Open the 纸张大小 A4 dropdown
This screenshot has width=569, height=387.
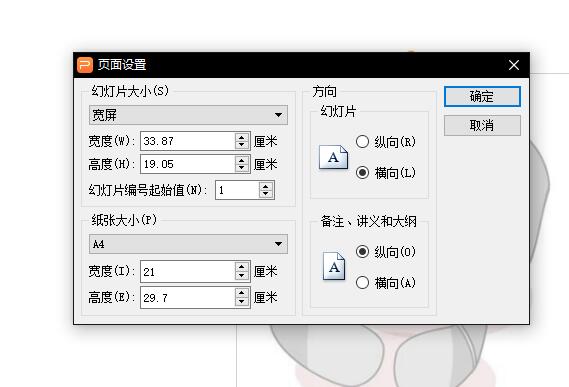(188, 244)
